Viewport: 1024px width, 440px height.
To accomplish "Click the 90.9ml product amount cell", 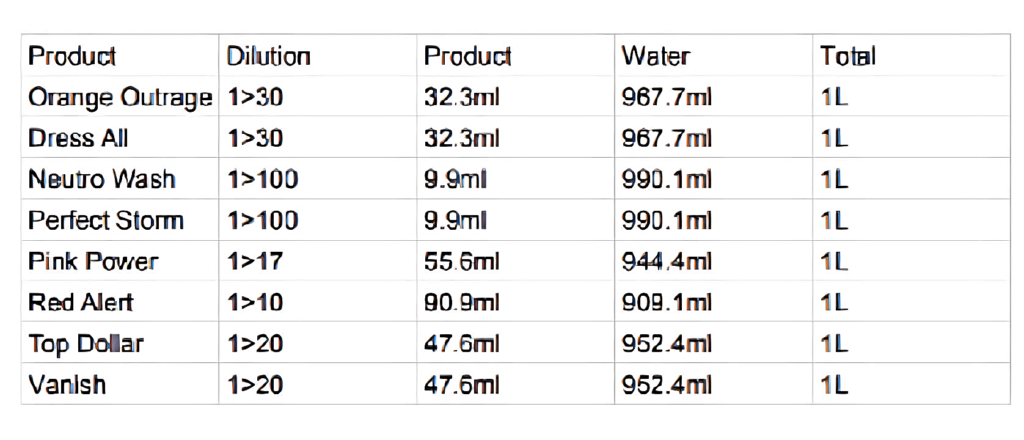I will (461, 303).
